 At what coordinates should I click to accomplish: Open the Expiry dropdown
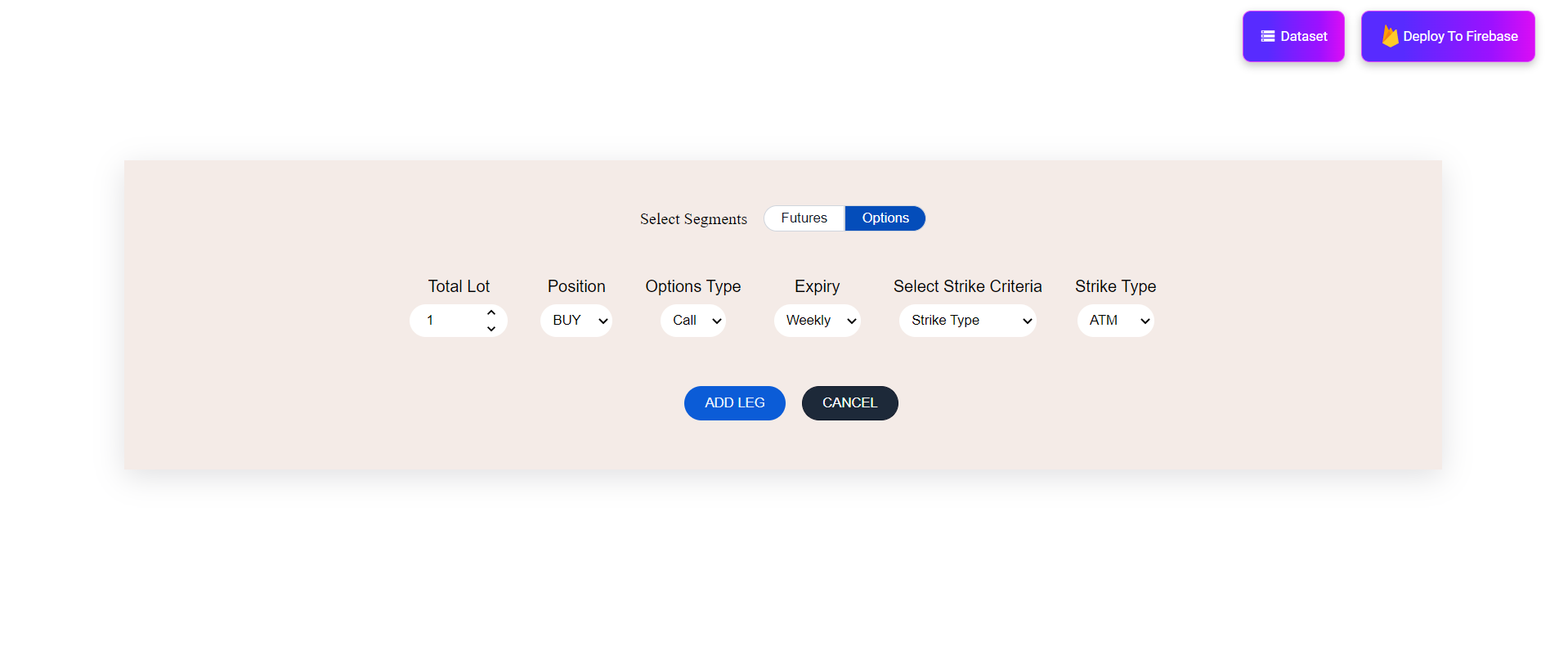(817, 321)
